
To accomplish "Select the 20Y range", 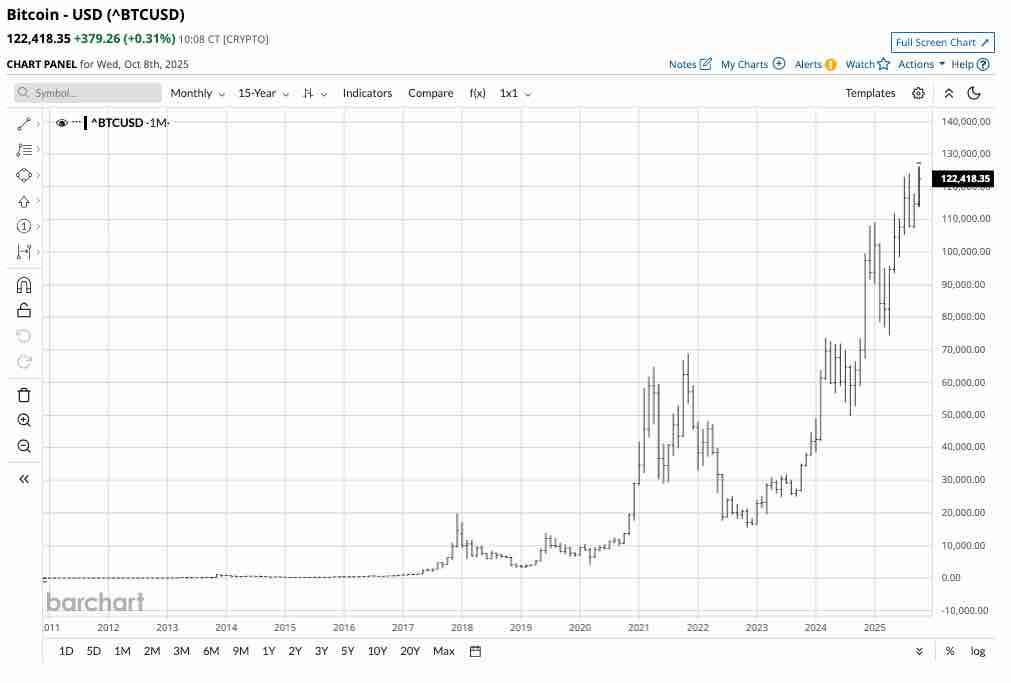I will pos(410,651).
